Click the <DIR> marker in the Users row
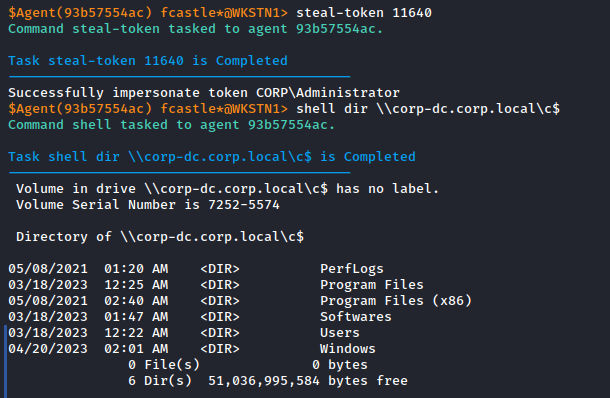Screen dimensions: 610x398 coord(220,333)
